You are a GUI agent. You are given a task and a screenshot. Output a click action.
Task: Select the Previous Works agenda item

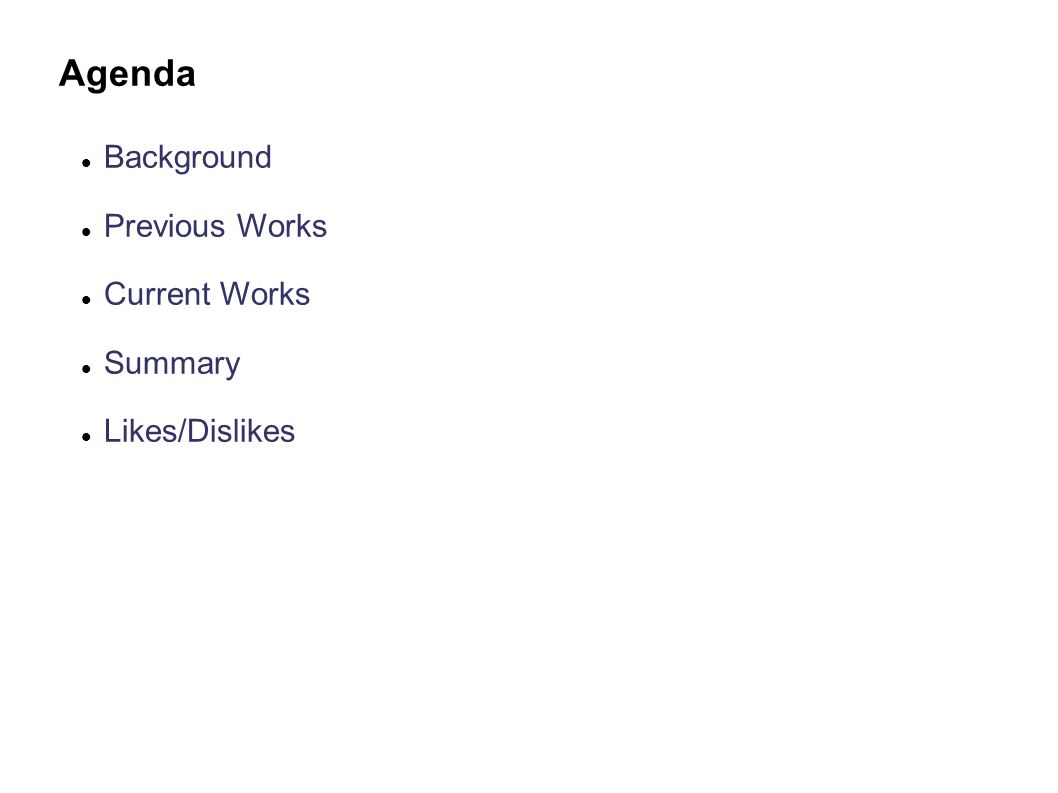215,226
